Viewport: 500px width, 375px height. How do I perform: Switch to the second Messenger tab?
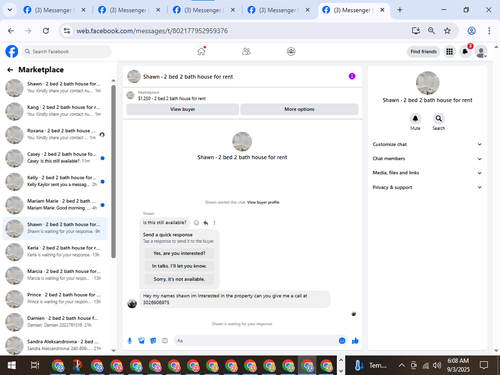point(128,10)
